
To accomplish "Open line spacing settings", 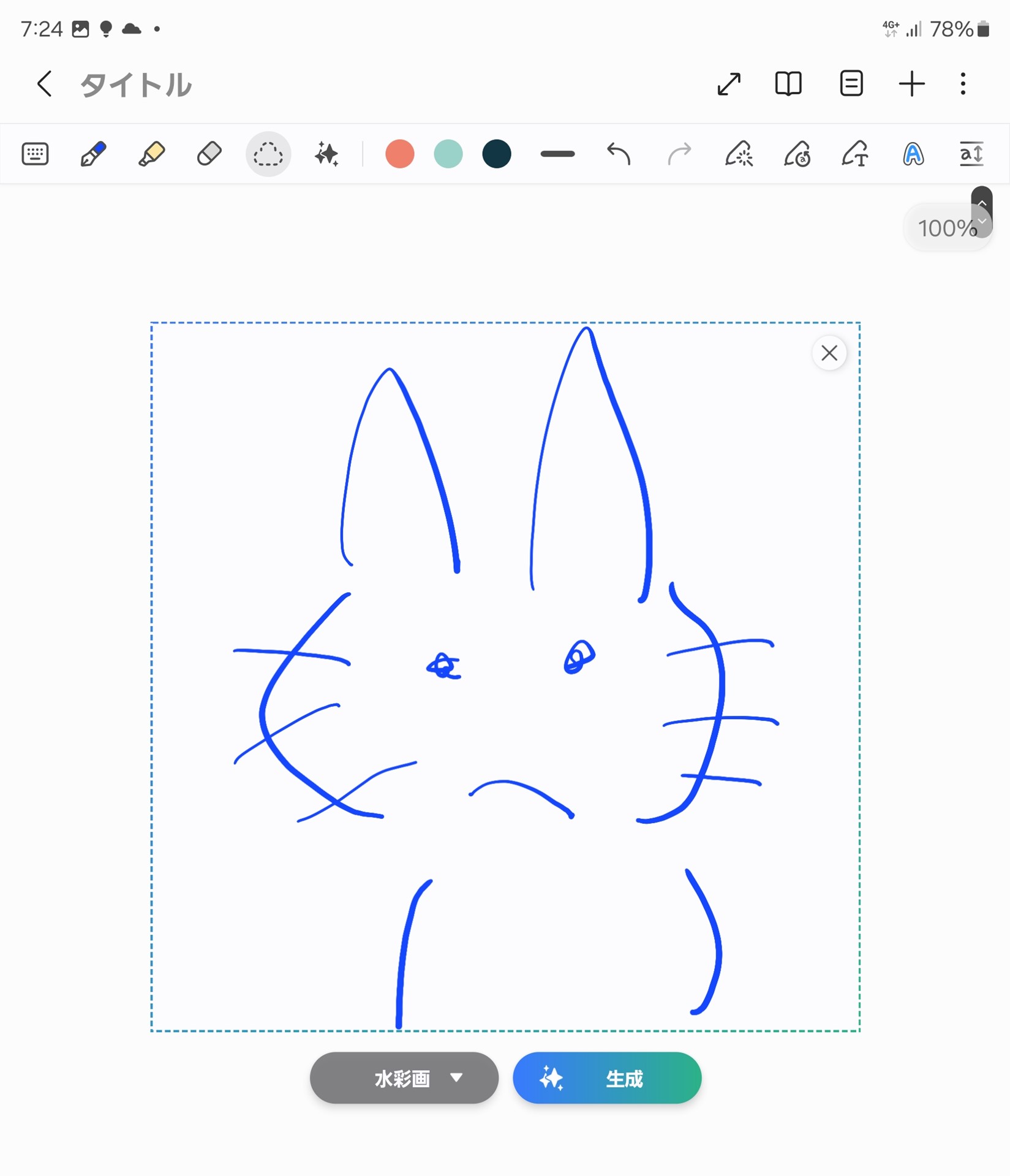I will click(971, 154).
